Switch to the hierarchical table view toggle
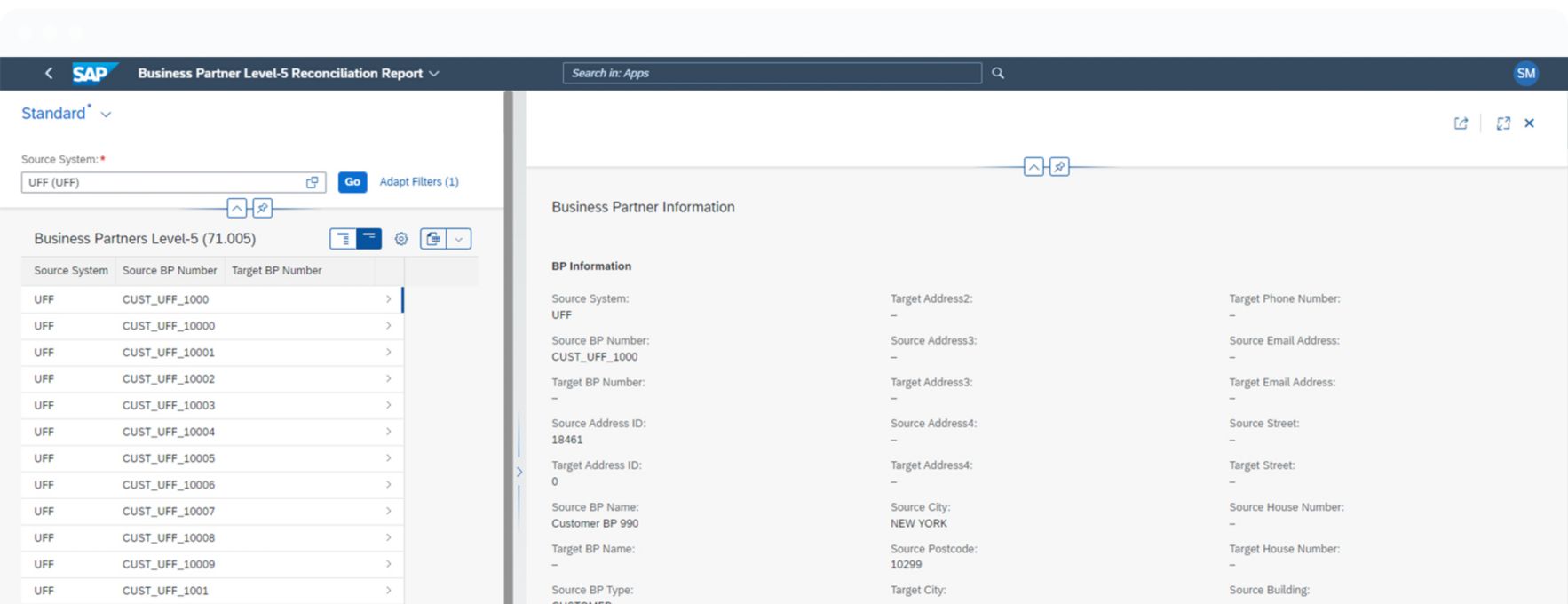The width and height of the screenshot is (1568, 604). (343, 239)
